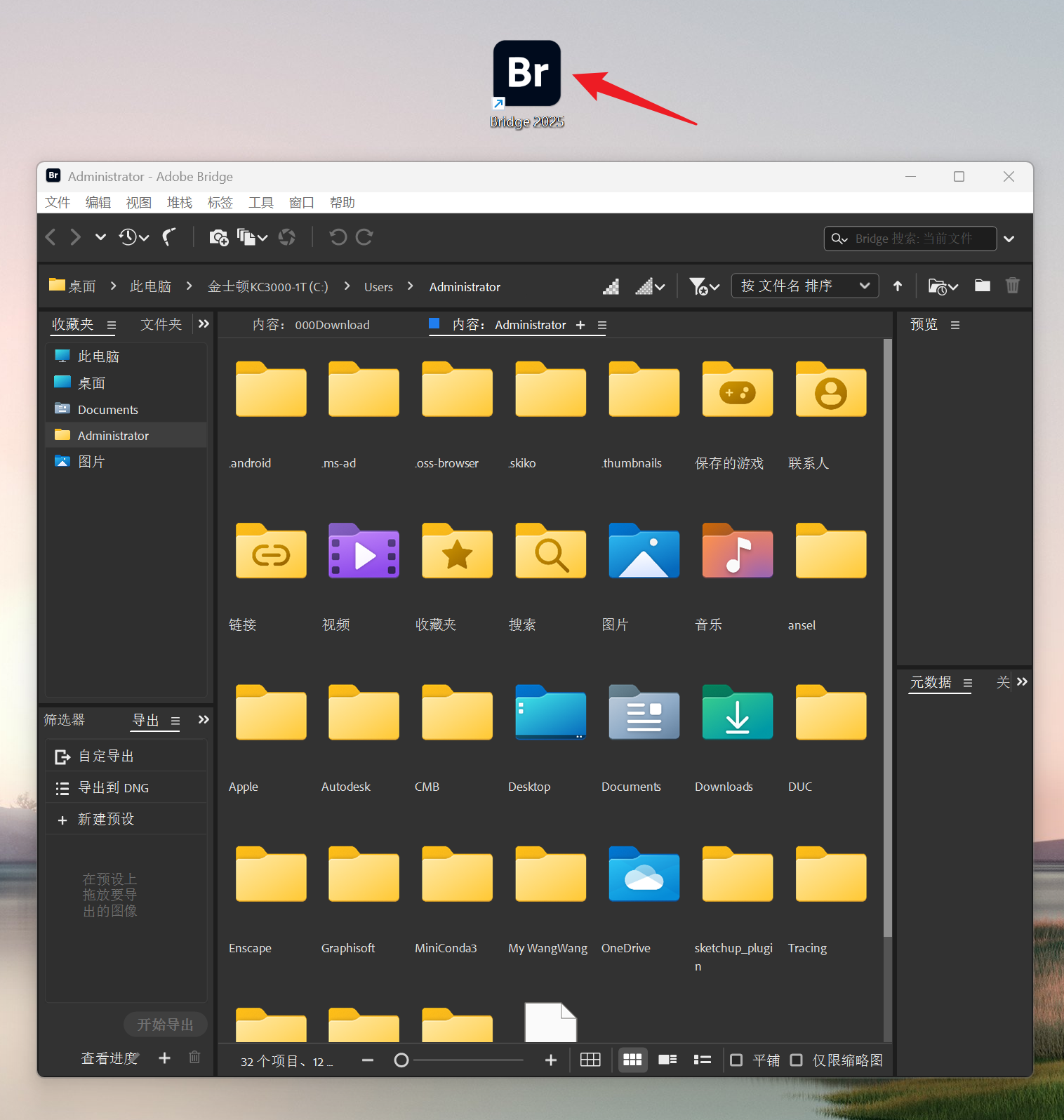Add a new content tab with plus

pyautogui.click(x=580, y=325)
